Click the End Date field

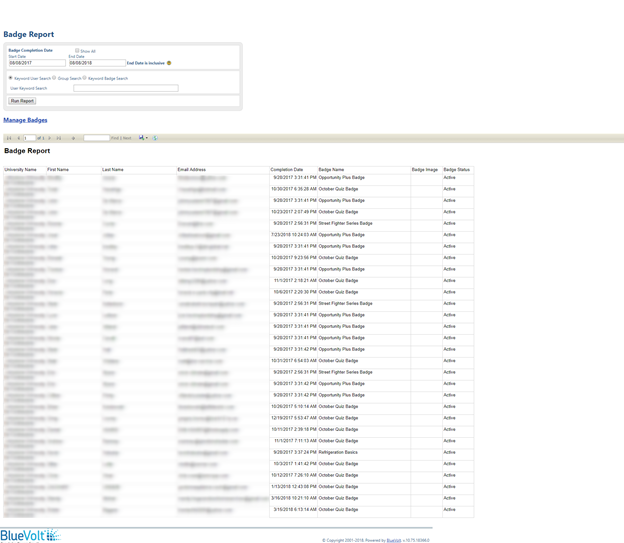pyautogui.click(x=97, y=63)
